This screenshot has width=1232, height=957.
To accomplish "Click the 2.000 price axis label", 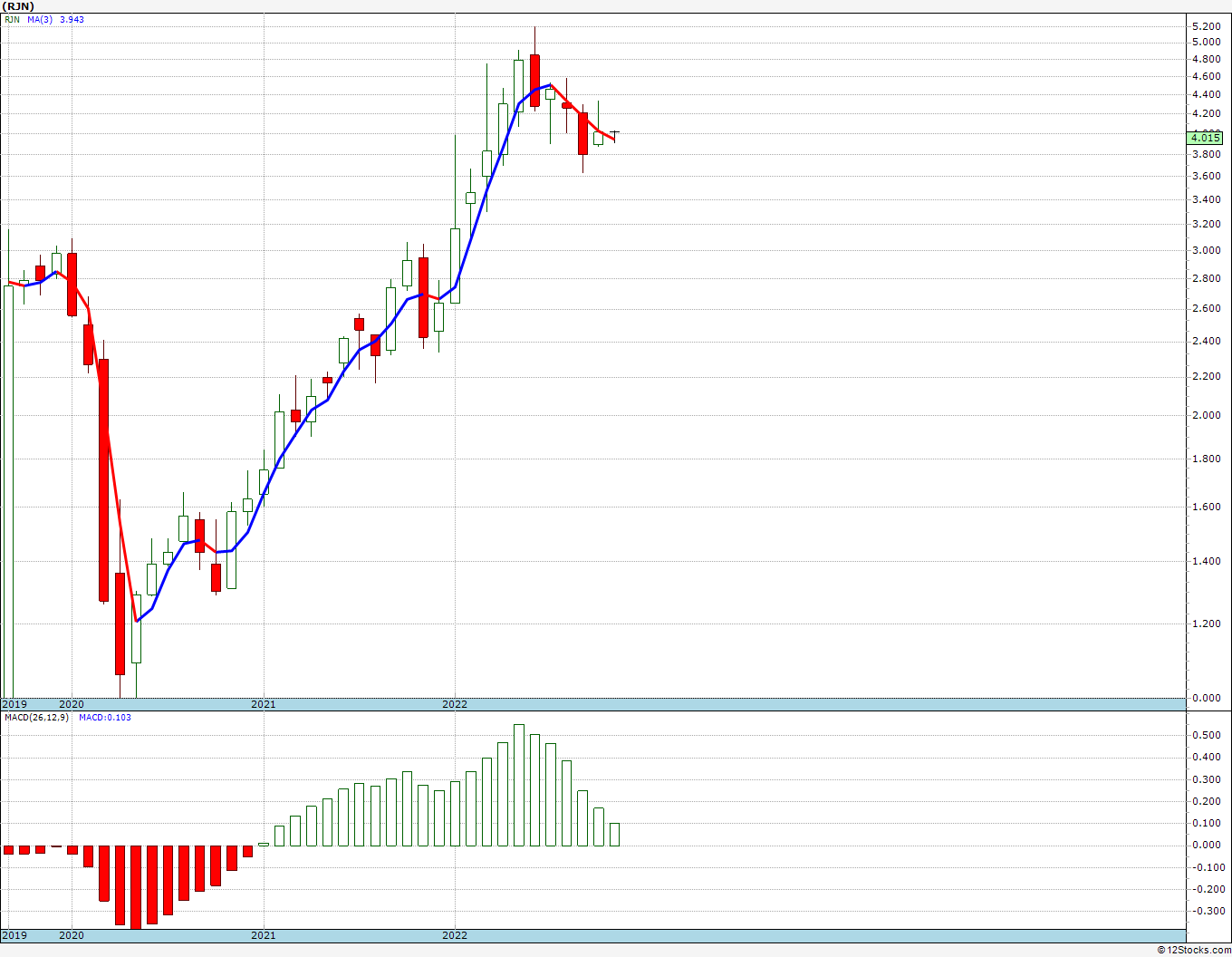I will tap(1205, 415).
